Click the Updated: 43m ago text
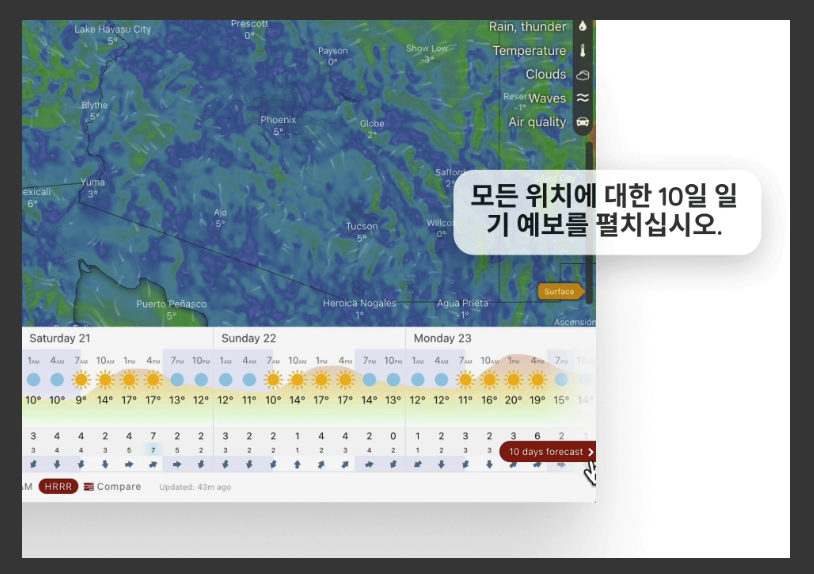The width and height of the screenshot is (814, 574). point(195,487)
